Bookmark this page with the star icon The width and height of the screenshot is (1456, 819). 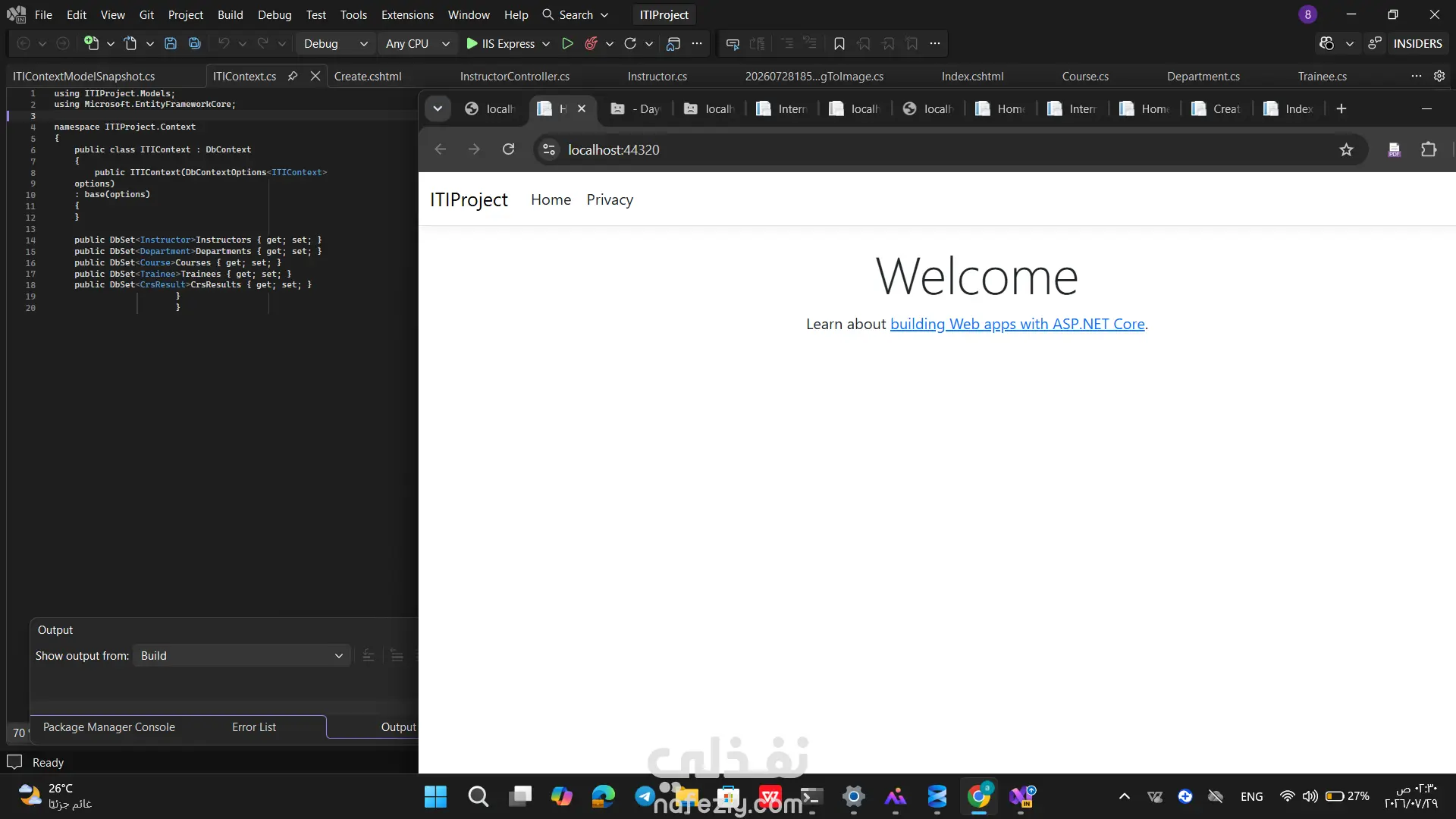pyautogui.click(x=1346, y=149)
